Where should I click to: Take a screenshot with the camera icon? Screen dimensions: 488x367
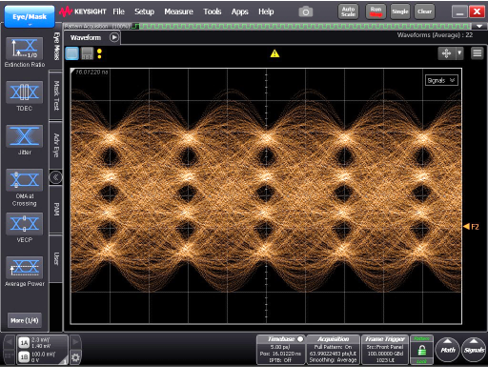[305, 12]
